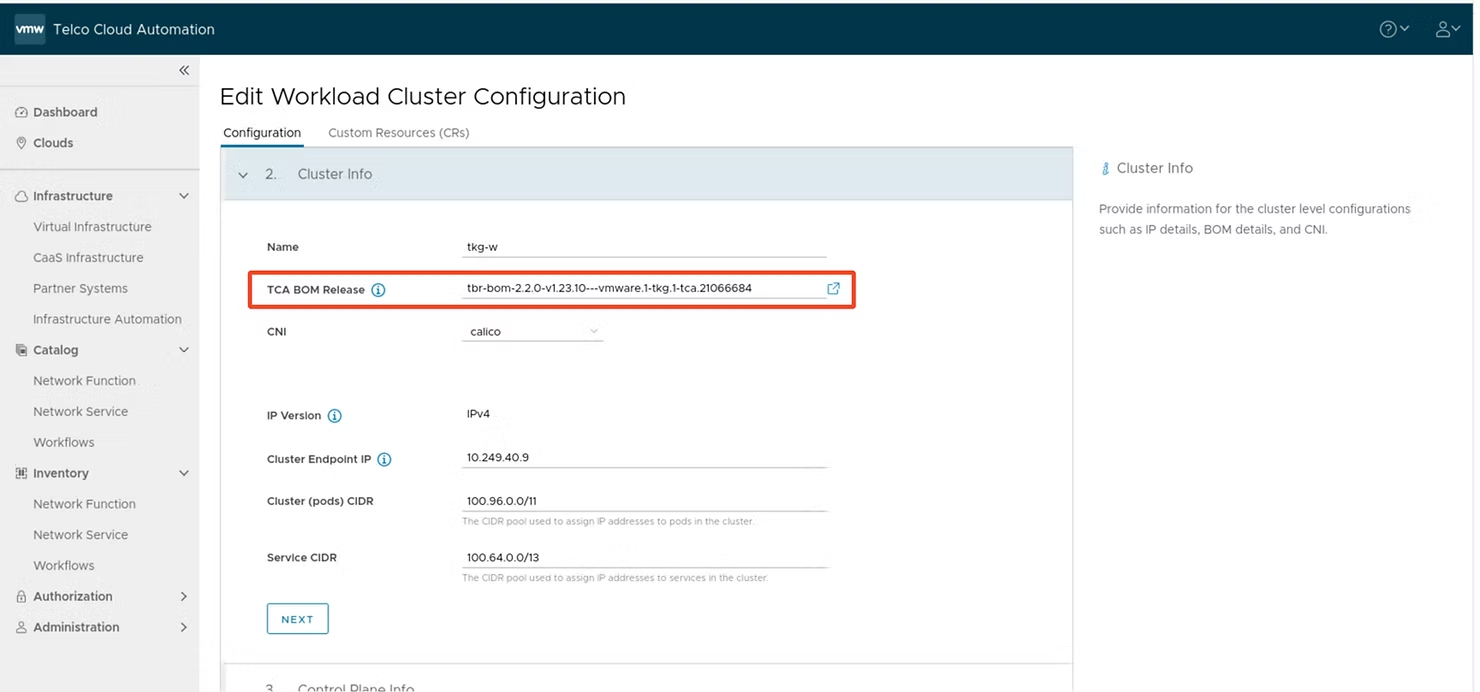The image size is (1480, 692).
Task: Open the BOM release external link icon
Action: point(833,288)
